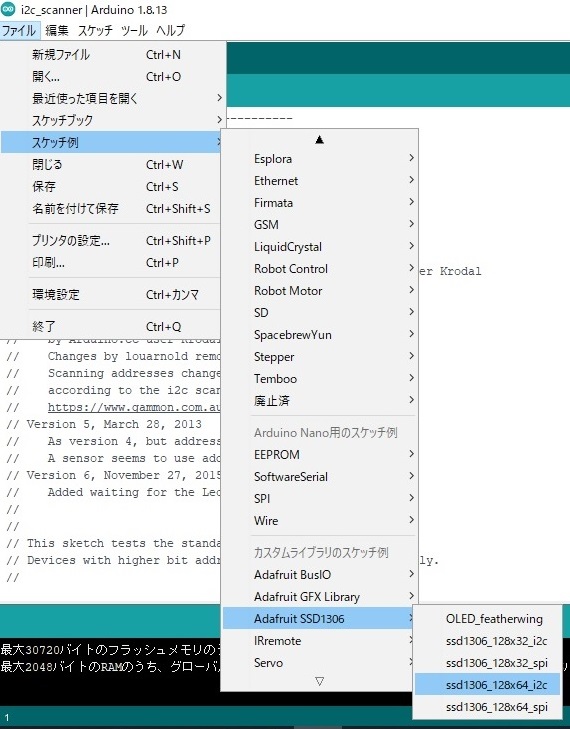
Task: Choose 保存 menu entry
Action: click(x=112, y=186)
